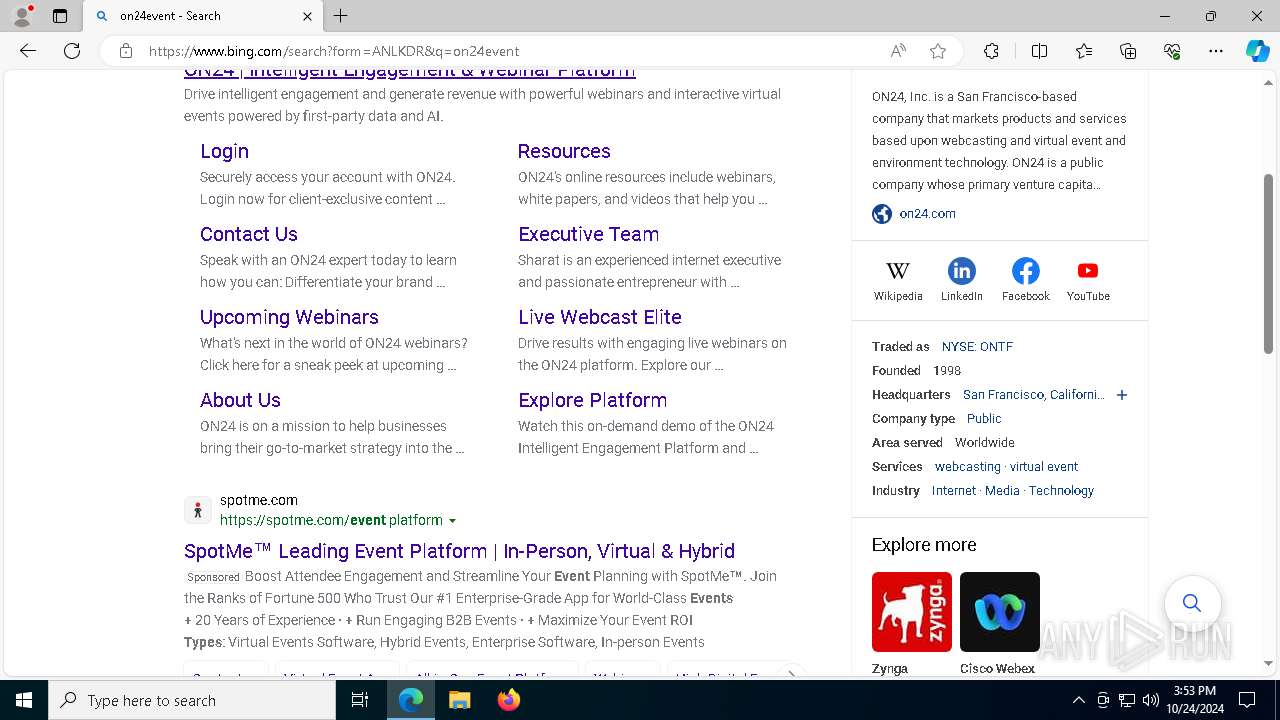Open San Francisco, California headquarters link
This screenshot has width=1280, height=720.
[1034, 395]
